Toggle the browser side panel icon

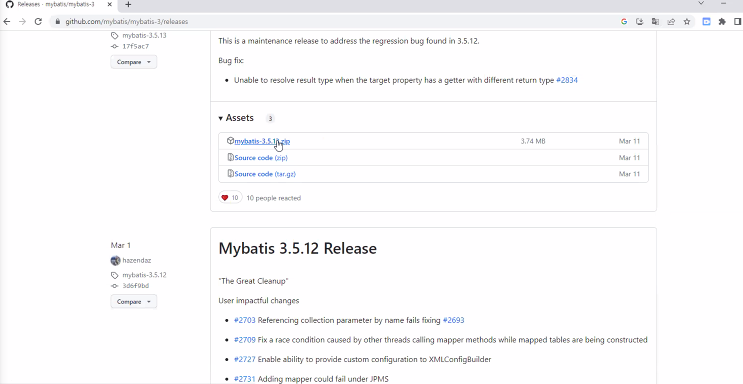738,21
